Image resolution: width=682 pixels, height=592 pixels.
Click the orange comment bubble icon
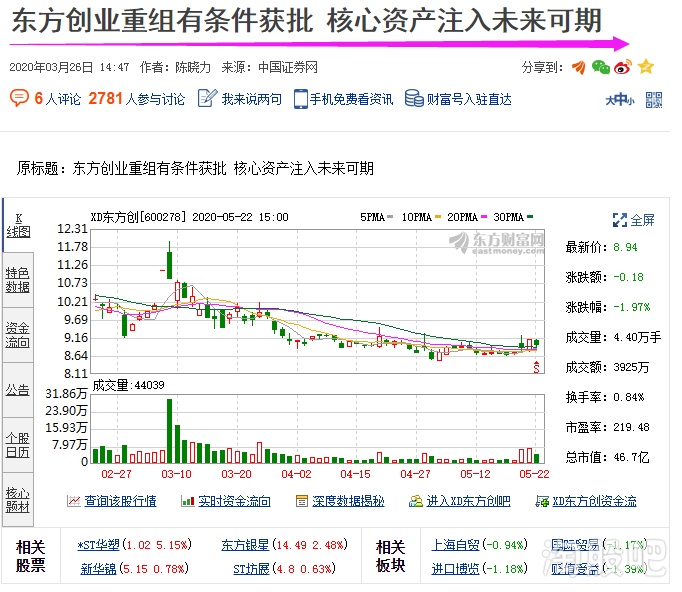click(x=19, y=98)
